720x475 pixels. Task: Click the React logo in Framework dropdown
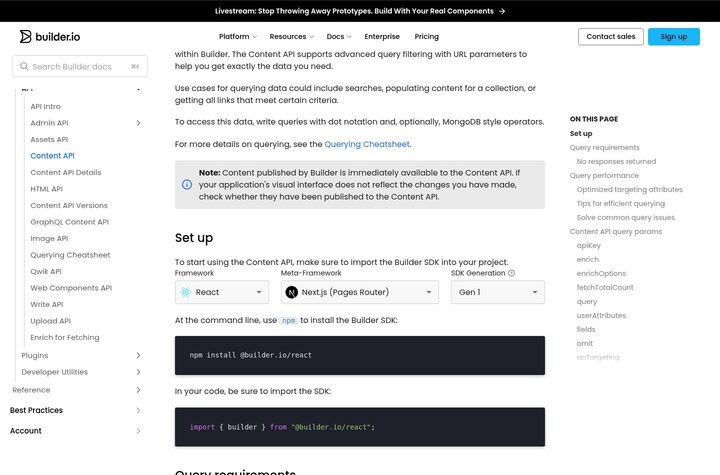tap(186, 292)
